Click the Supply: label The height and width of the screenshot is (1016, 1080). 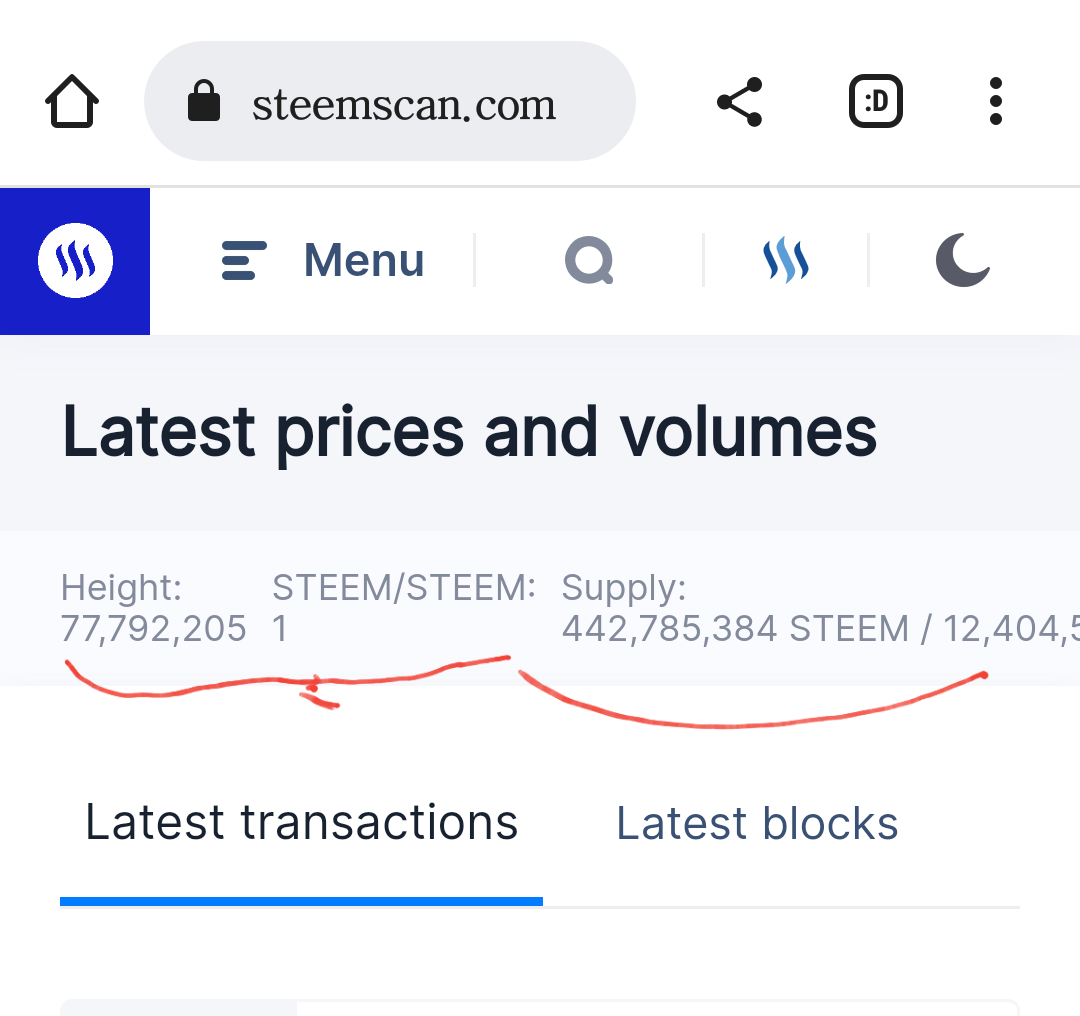pos(624,587)
